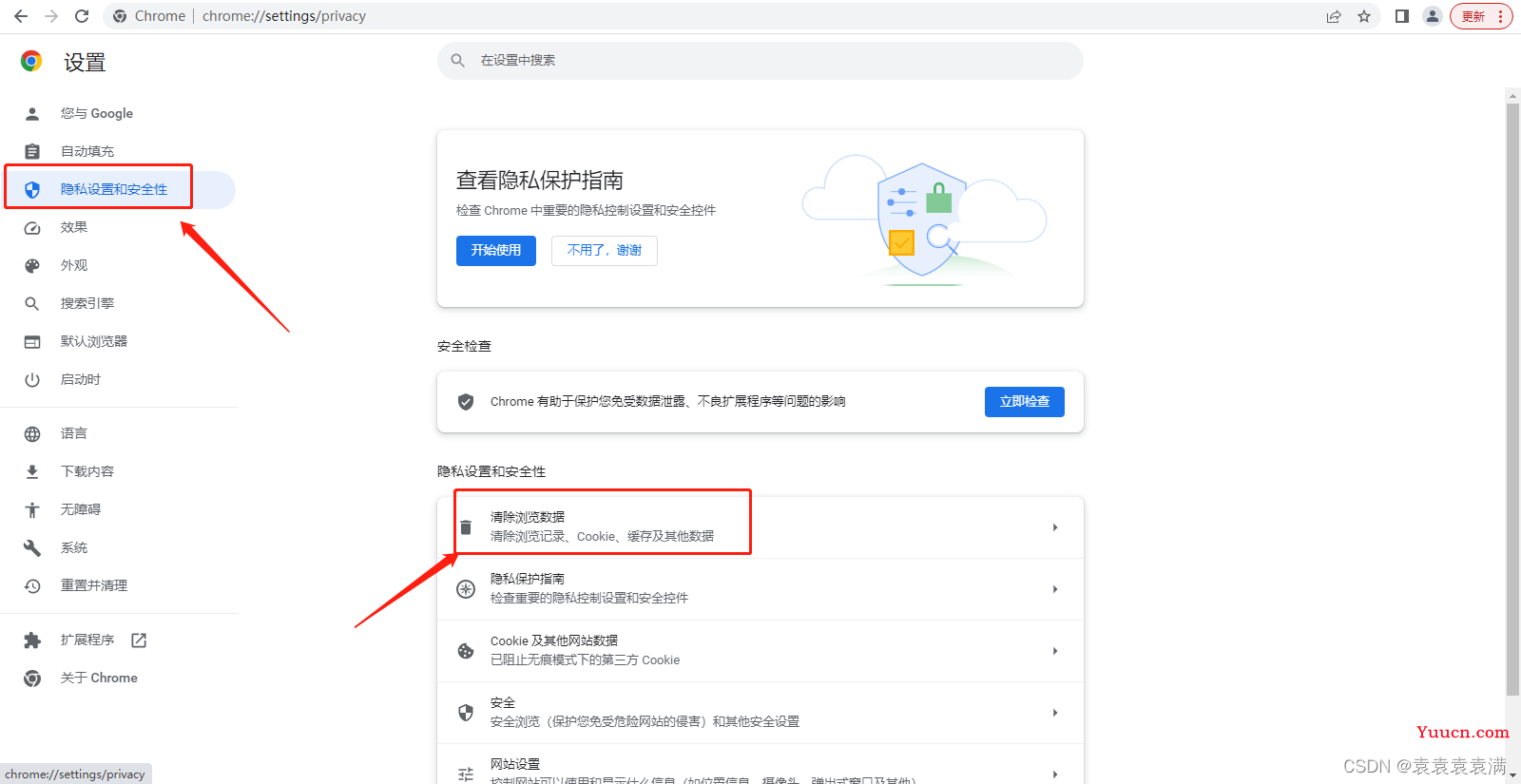Click the share page icon in address bar
Screen dimensions: 1521x784
pos(1334,16)
